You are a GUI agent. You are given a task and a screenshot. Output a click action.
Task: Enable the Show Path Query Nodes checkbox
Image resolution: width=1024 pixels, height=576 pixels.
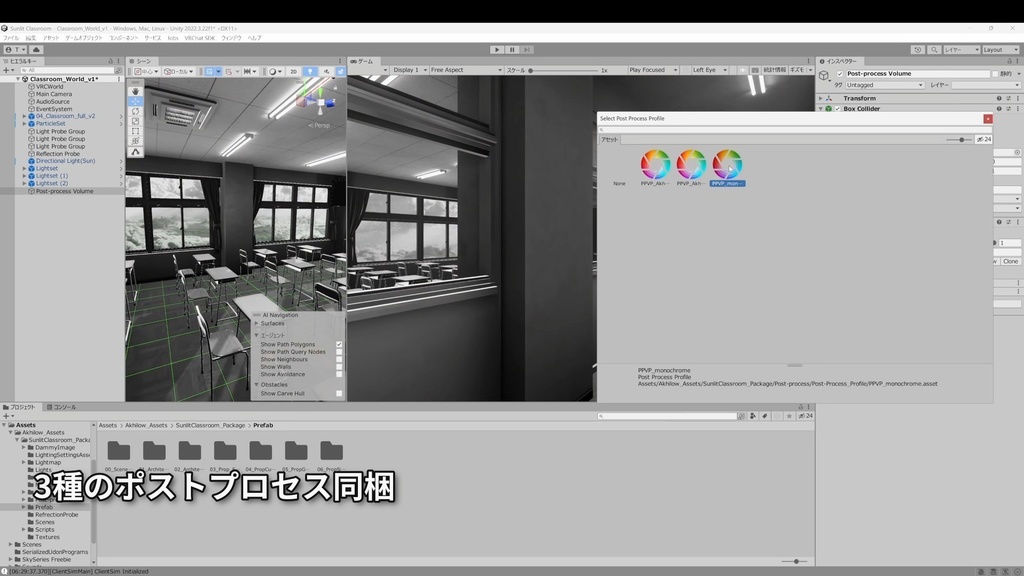click(x=341, y=352)
